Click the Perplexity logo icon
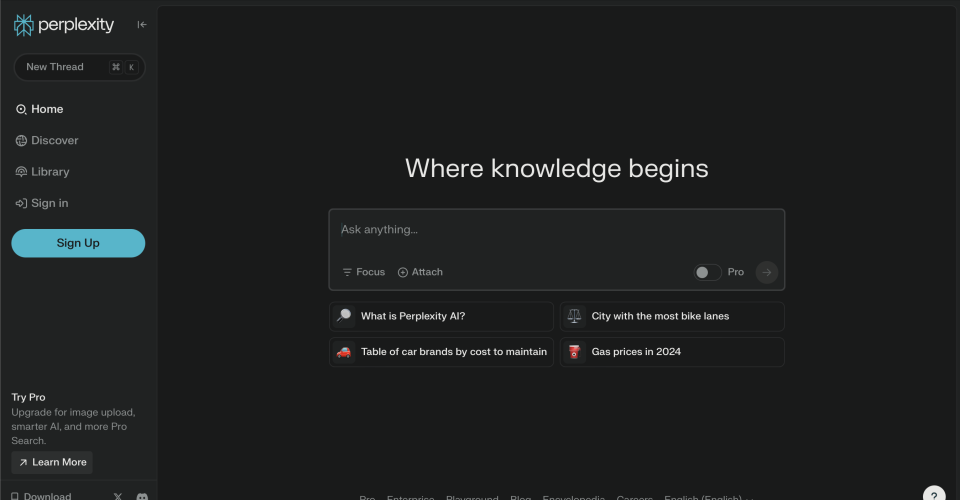The width and height of the screenshot is (960, 500). coord(23,25)
